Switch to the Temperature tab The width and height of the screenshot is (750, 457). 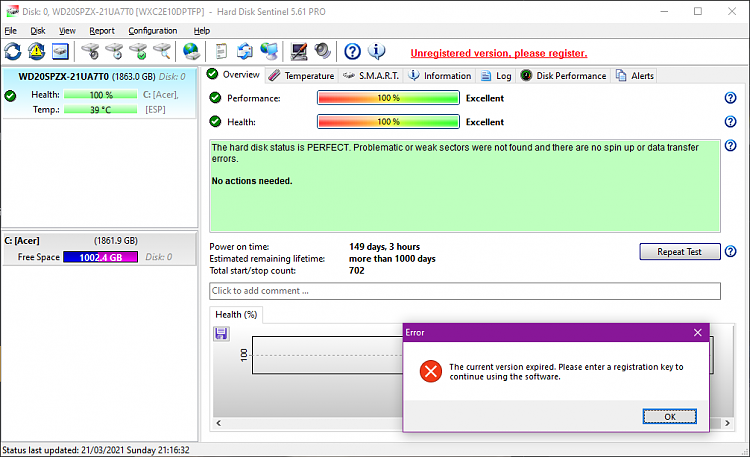click(301, 76)
